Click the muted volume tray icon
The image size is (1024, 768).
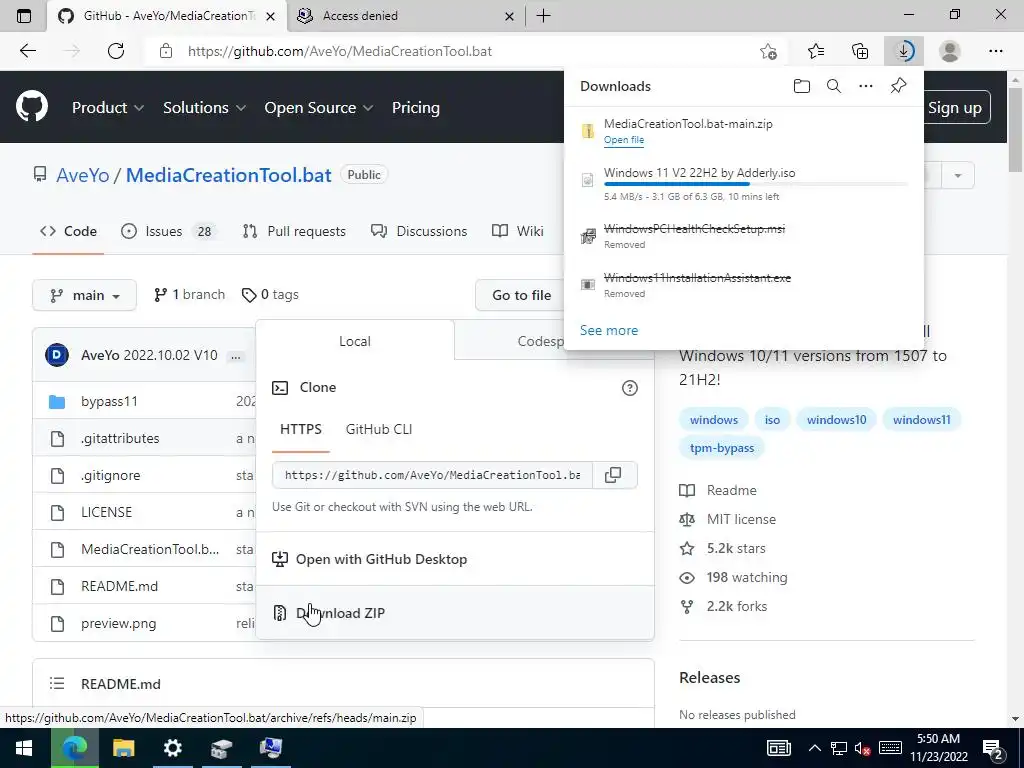point(862,748)
